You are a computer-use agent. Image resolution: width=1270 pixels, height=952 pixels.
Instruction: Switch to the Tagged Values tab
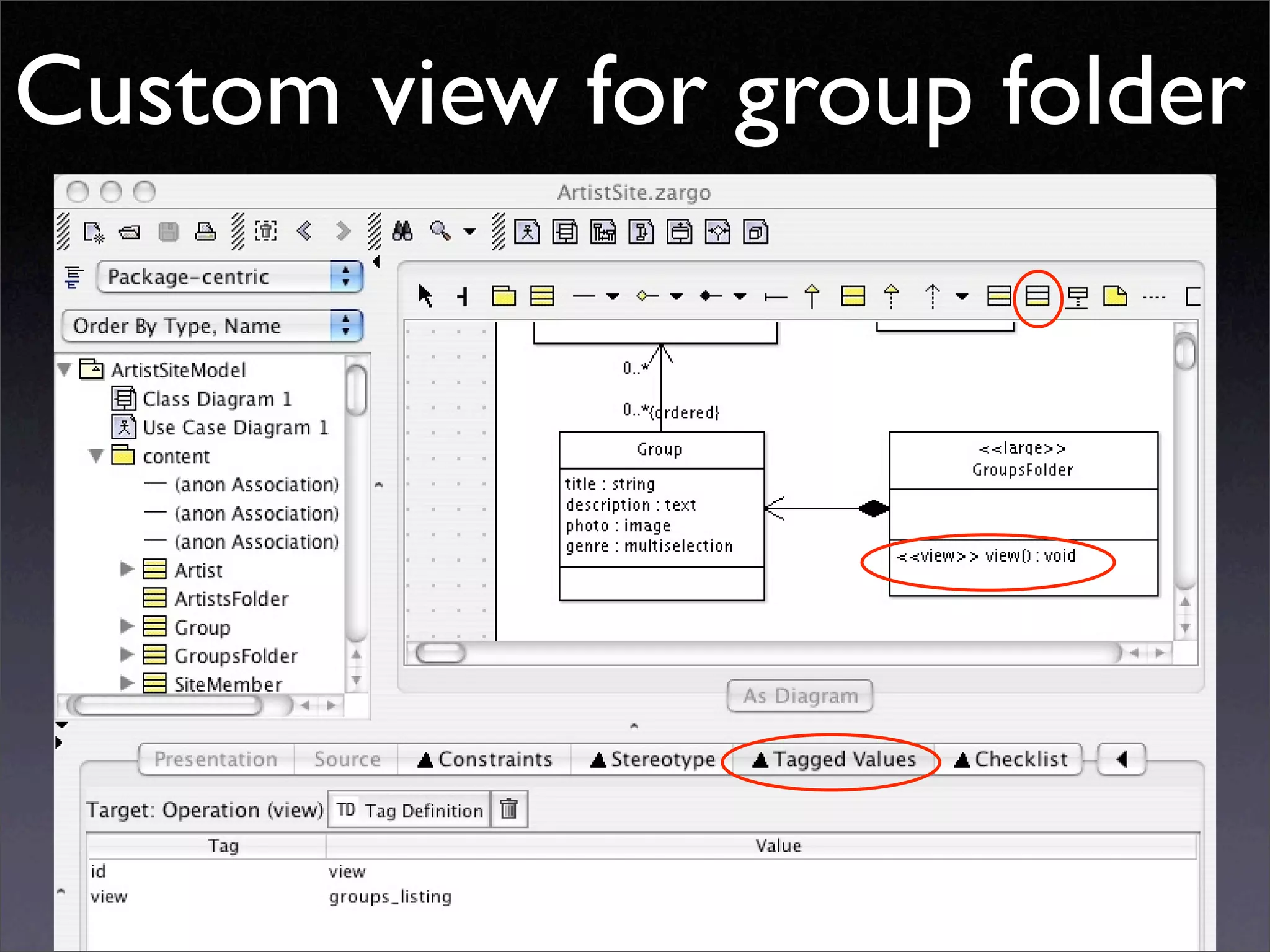click(x=833, y=759)
